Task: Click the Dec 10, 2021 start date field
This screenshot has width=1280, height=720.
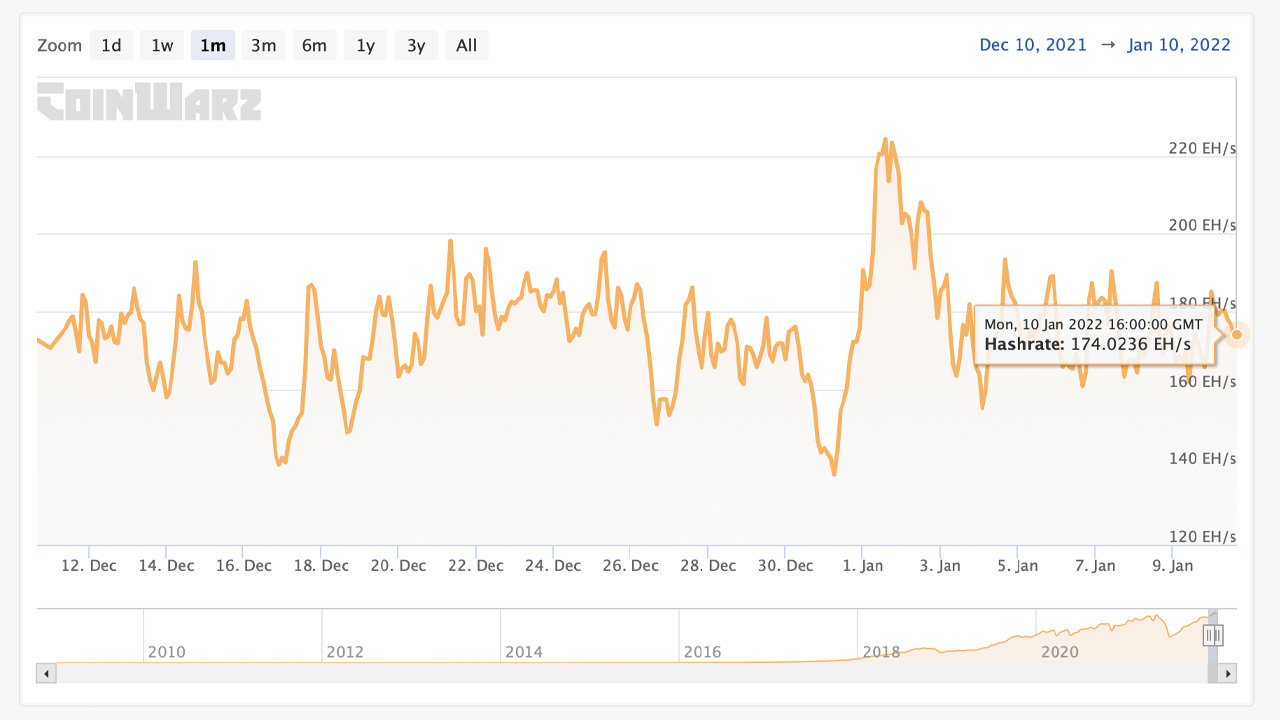Action: [x=1032, y=45]
